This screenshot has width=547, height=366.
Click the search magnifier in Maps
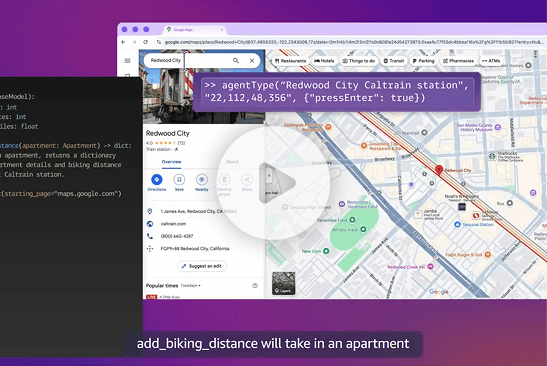(236, 61)
